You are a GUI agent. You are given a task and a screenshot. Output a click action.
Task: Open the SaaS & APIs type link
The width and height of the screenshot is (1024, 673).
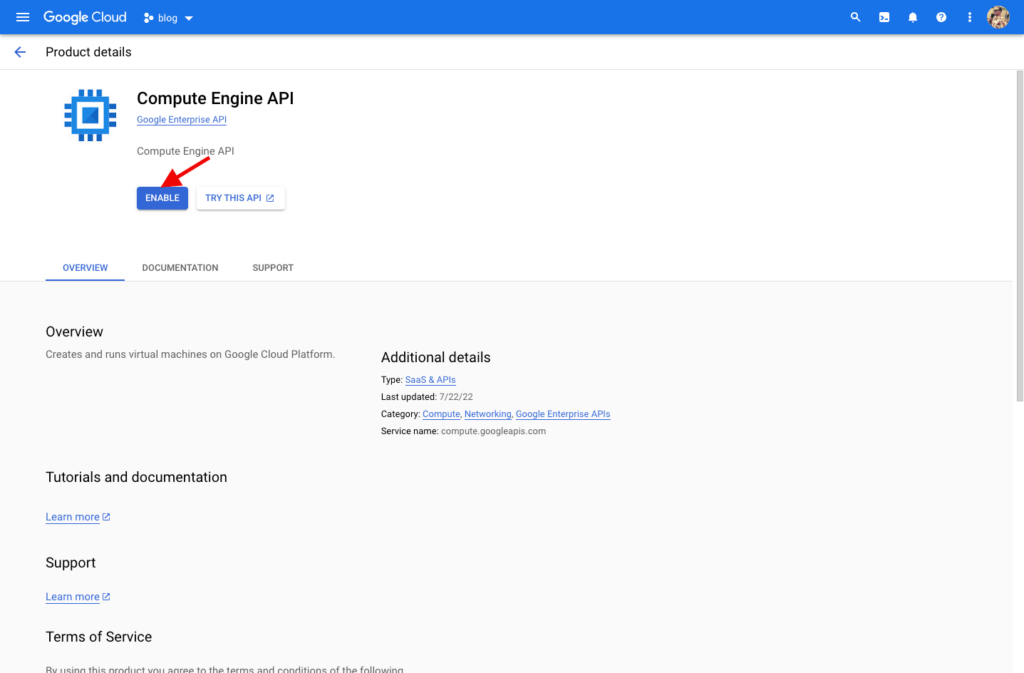click(x=430, y=380)
